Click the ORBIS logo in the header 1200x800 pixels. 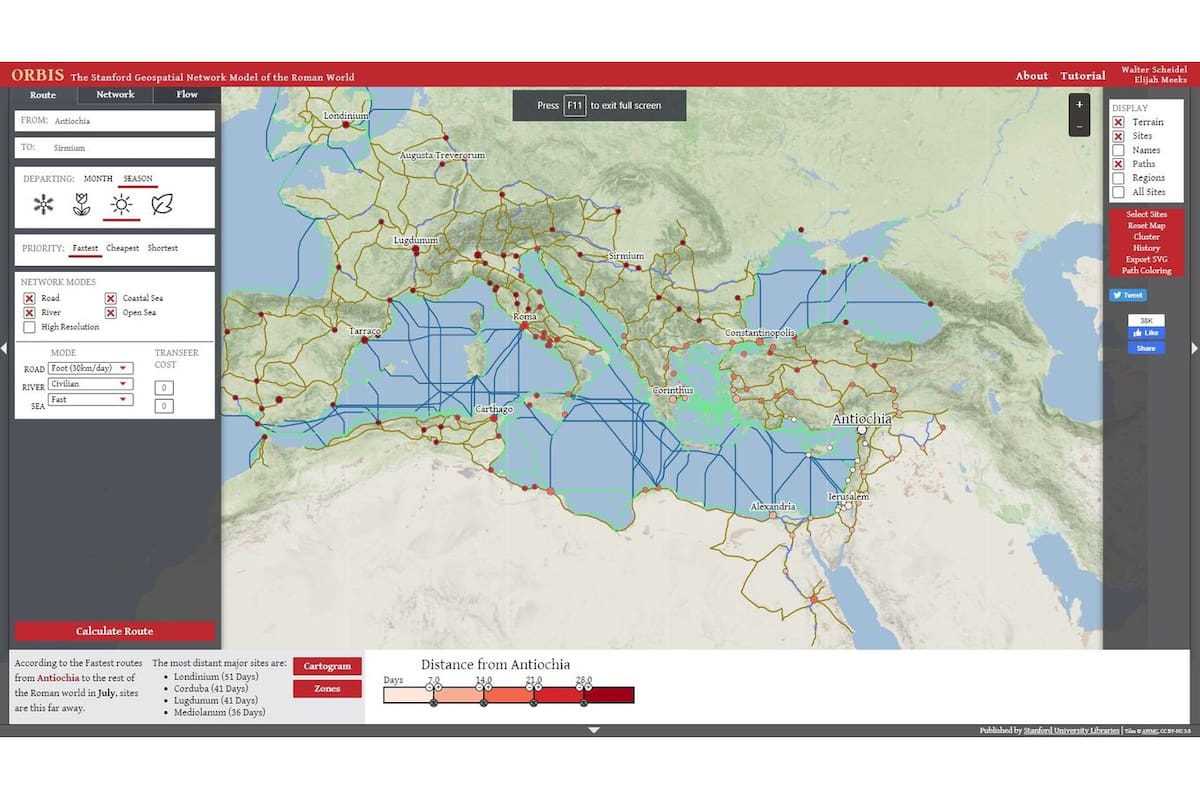pos(36,75)
